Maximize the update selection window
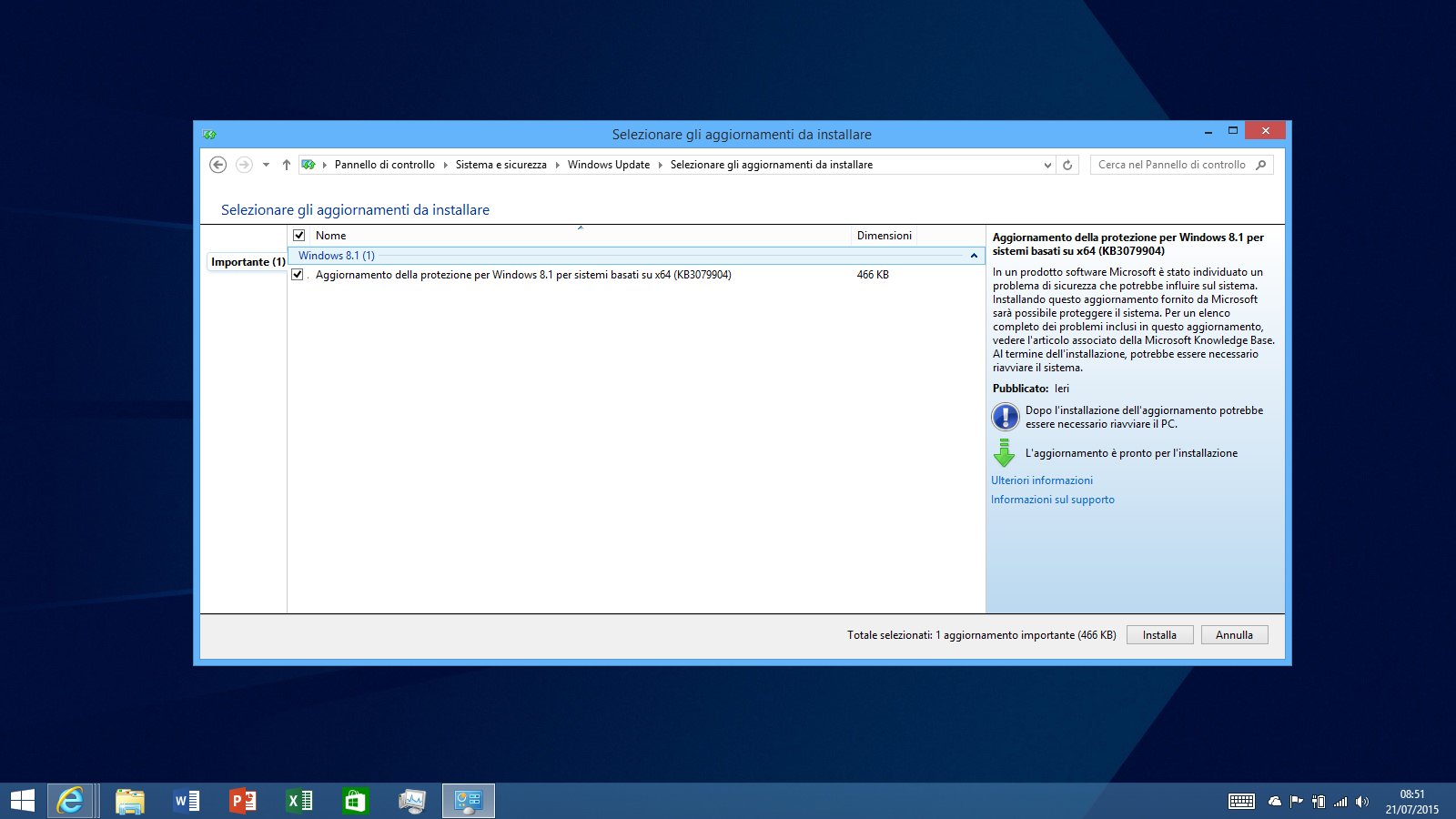Screen dimensions: 1456x819 click(1233, 131)
